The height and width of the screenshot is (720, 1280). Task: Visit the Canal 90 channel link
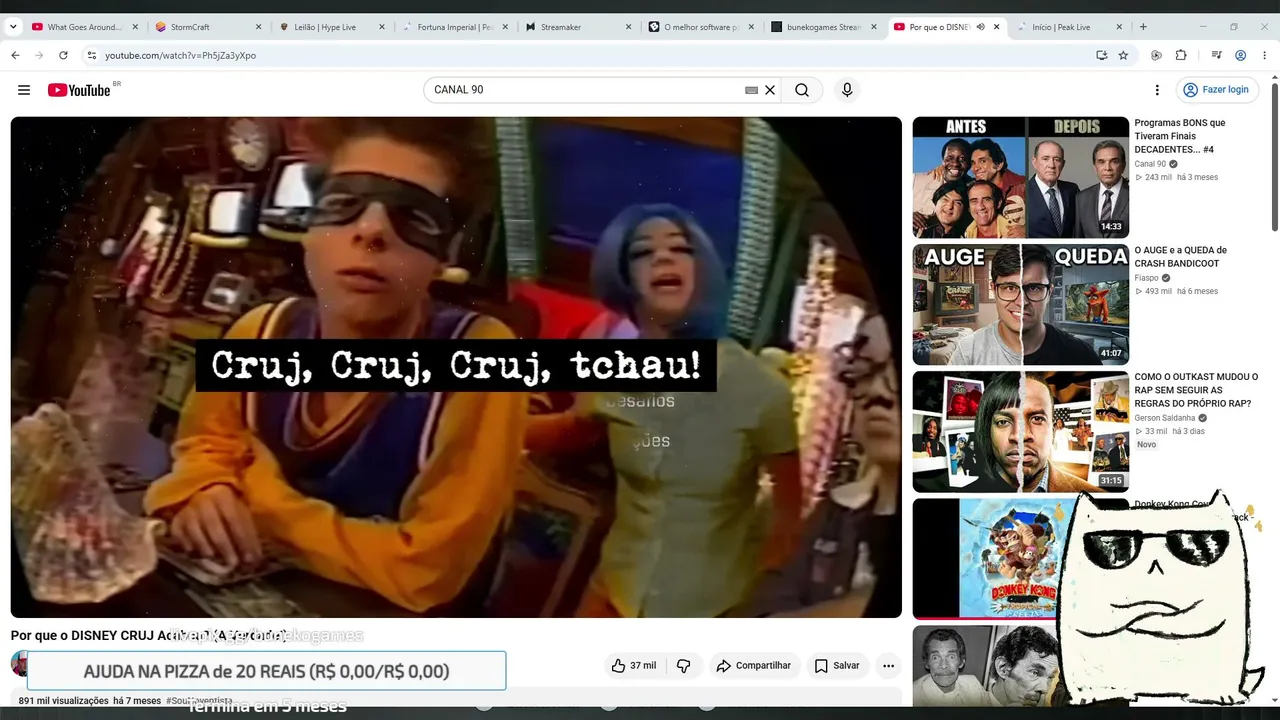point(1150,164)
